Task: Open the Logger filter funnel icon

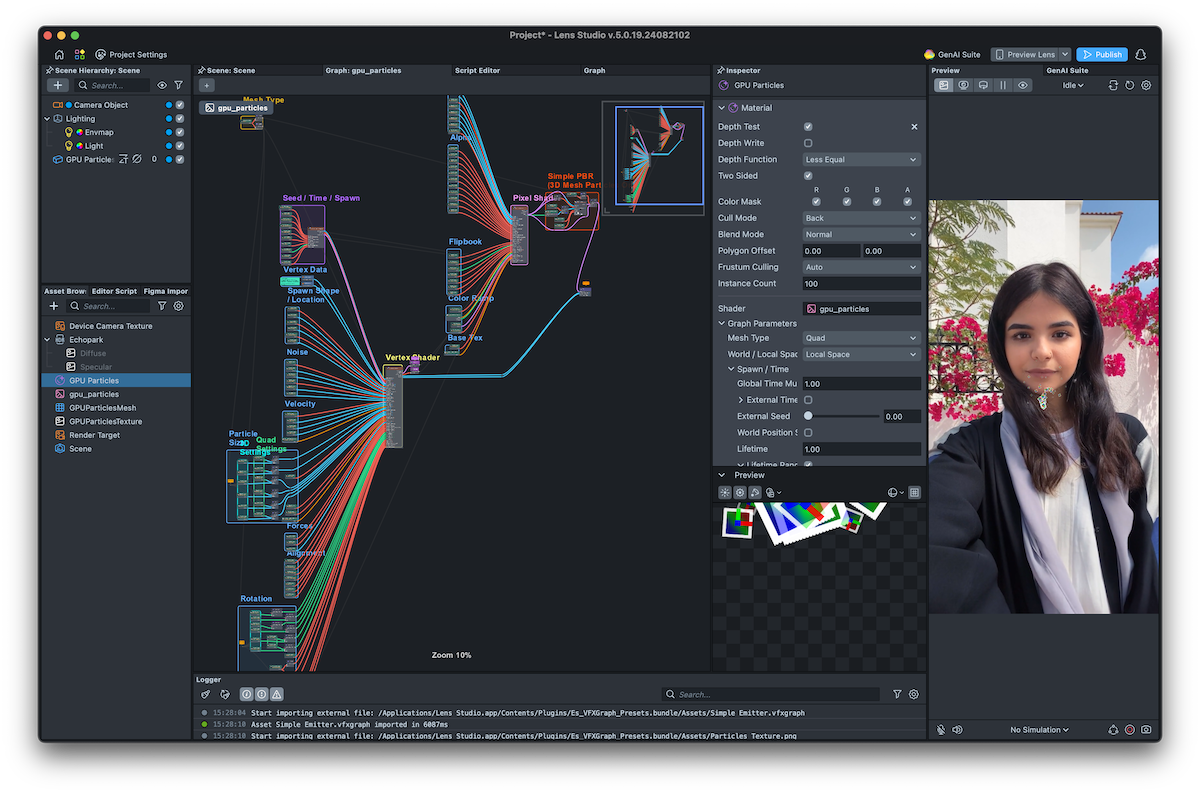Action: tap(897, 693)
